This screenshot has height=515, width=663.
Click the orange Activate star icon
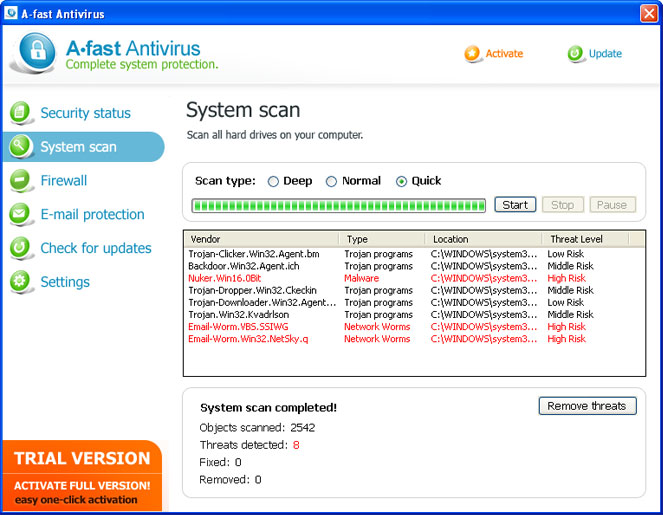point(472,54)
